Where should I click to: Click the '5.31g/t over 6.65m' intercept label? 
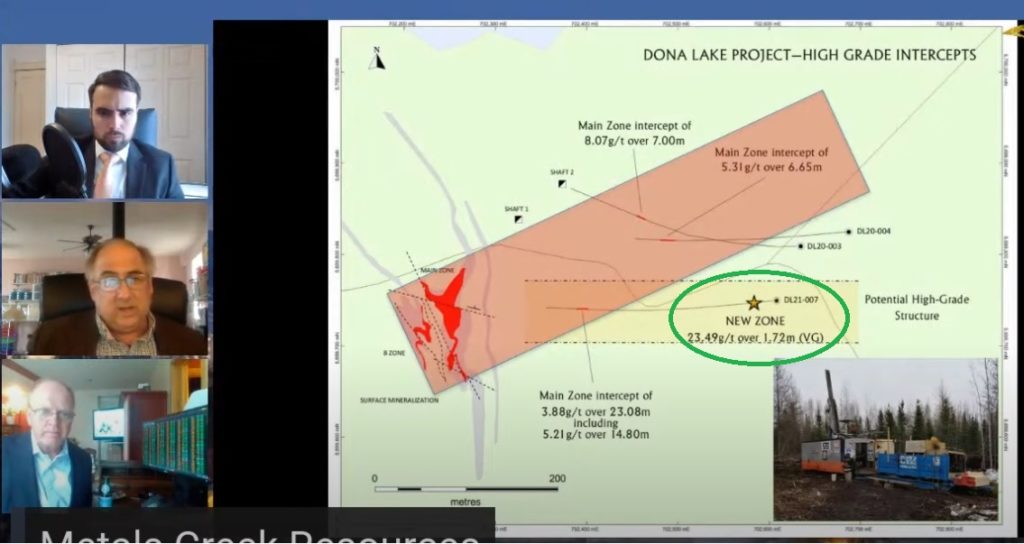(771, 167)
